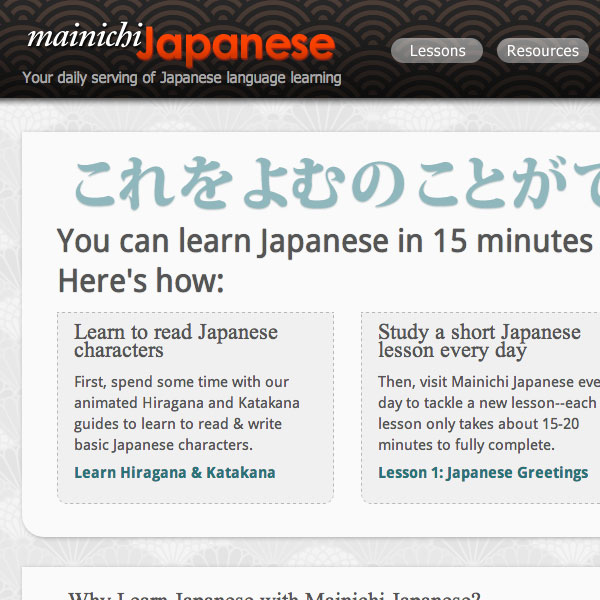Viewport: 600px width, 600px height.
Task: Open the Resources menu button
Action: click(543, 51)
